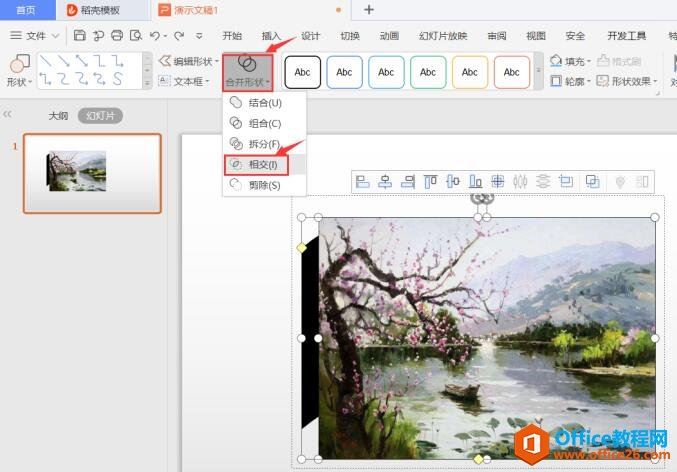
Task: Open the 形状效果 shape effects dropdown
Action: coord(627,81)
